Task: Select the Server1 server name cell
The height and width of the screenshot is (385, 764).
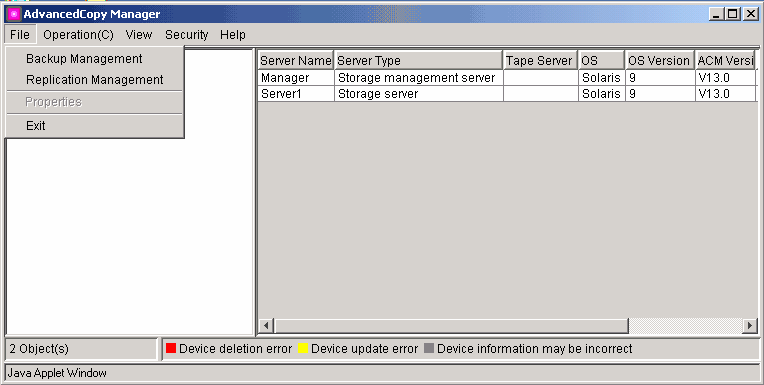Action: coord(296,94)
